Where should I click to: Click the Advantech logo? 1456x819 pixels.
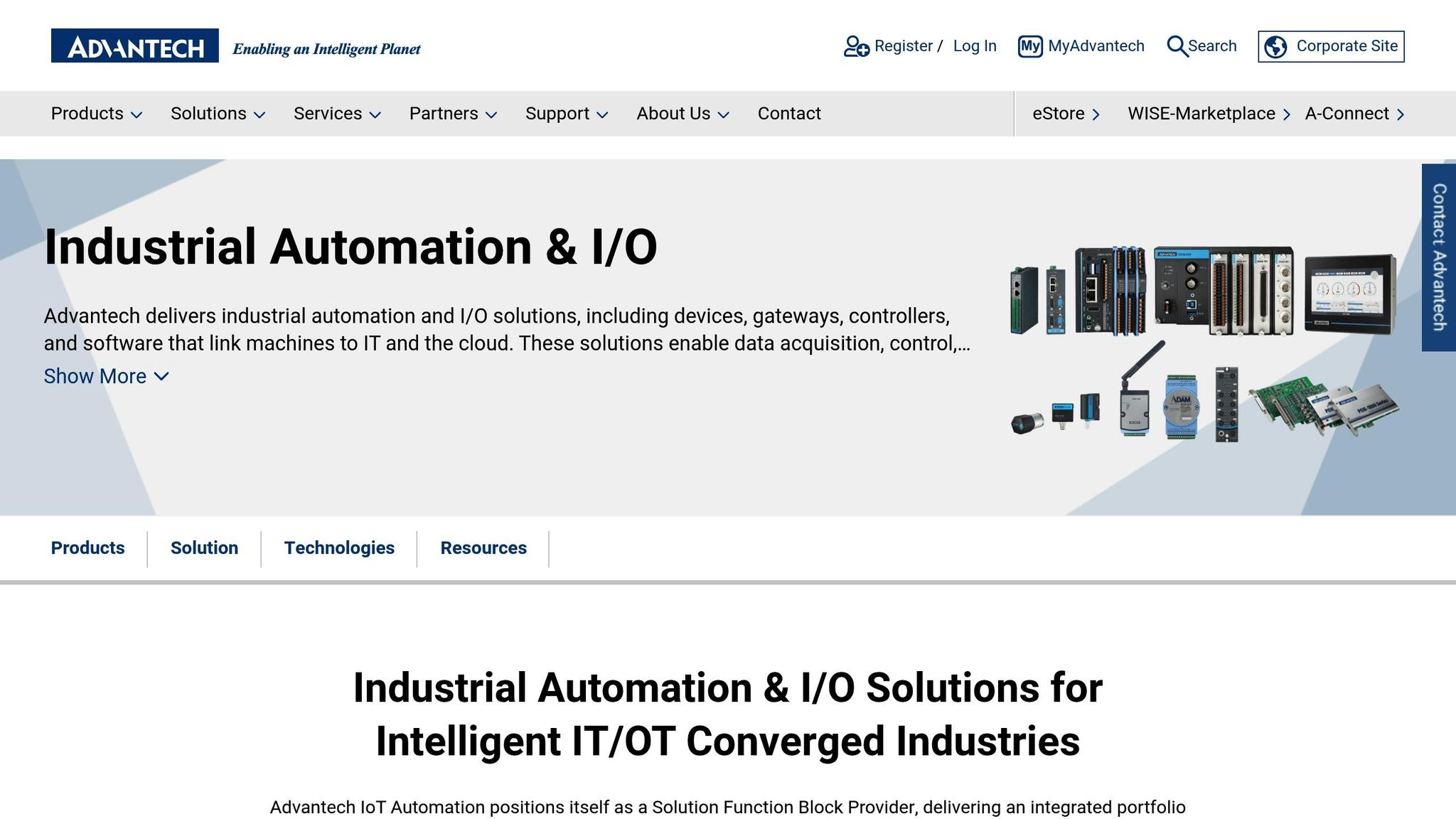click(132, 45)
